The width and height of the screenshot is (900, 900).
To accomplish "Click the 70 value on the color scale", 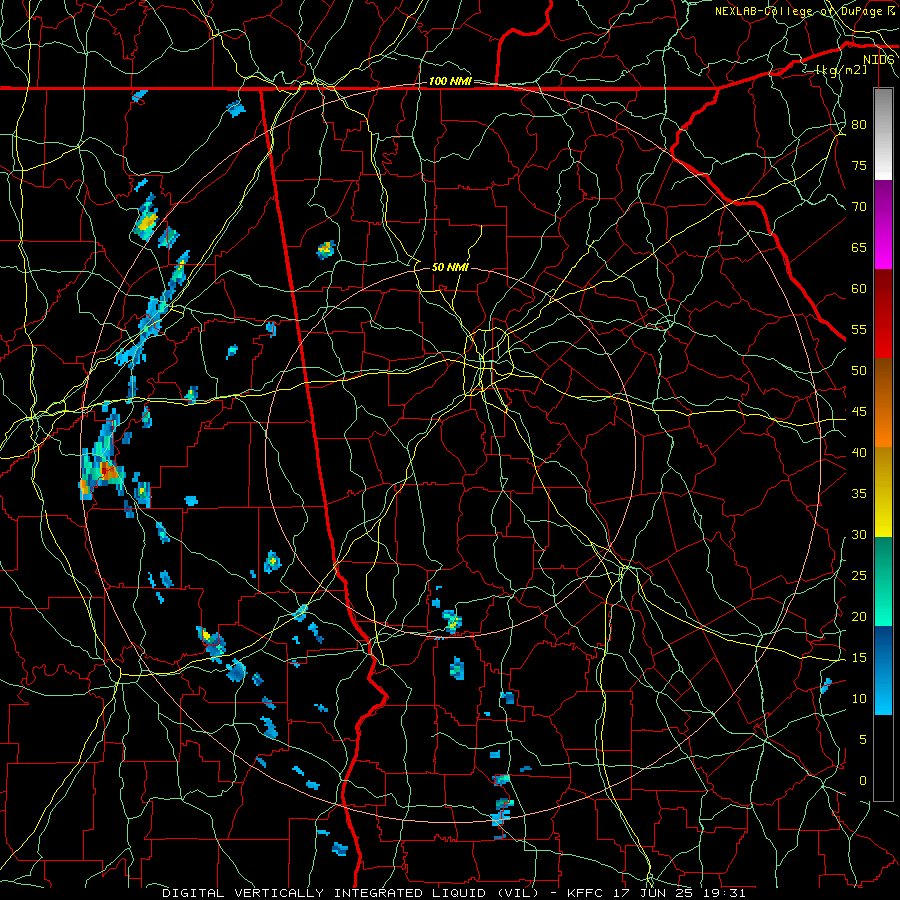I will 859,207.
